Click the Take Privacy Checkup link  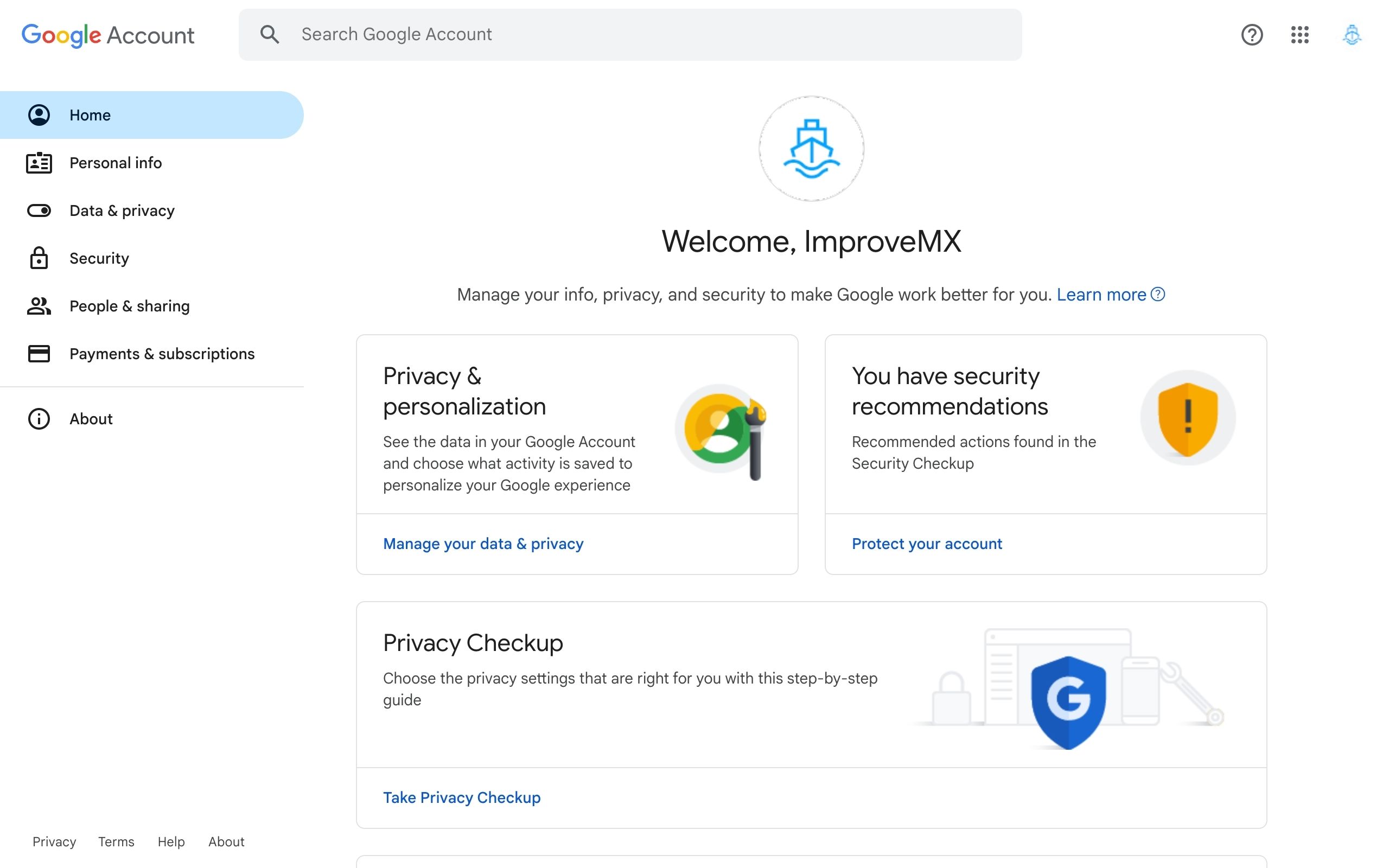[x=462, y=797]
